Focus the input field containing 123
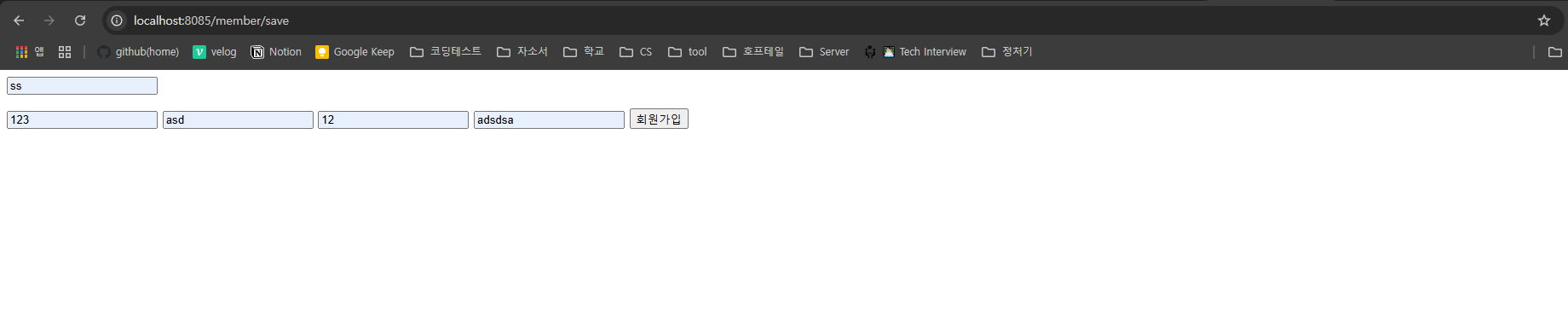Screen dimensions: 1568x326 pyautogui.click(x=82, y=119)
